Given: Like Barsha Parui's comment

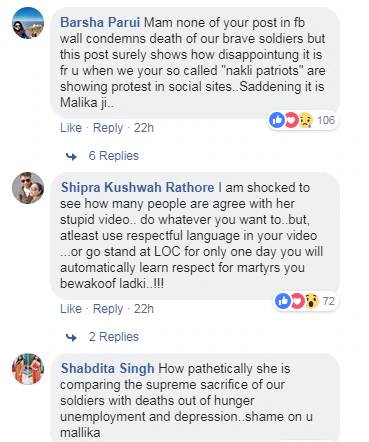Looking at the screenshot, I should click(71, 128).
